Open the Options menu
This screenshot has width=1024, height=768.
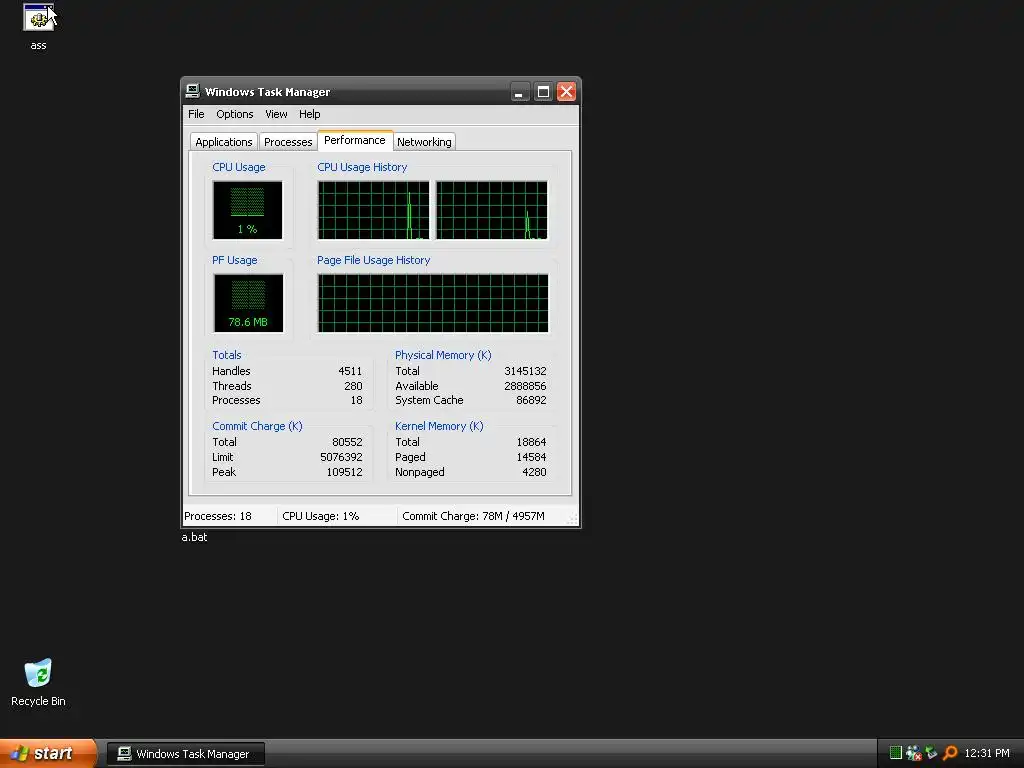(234, 114)
